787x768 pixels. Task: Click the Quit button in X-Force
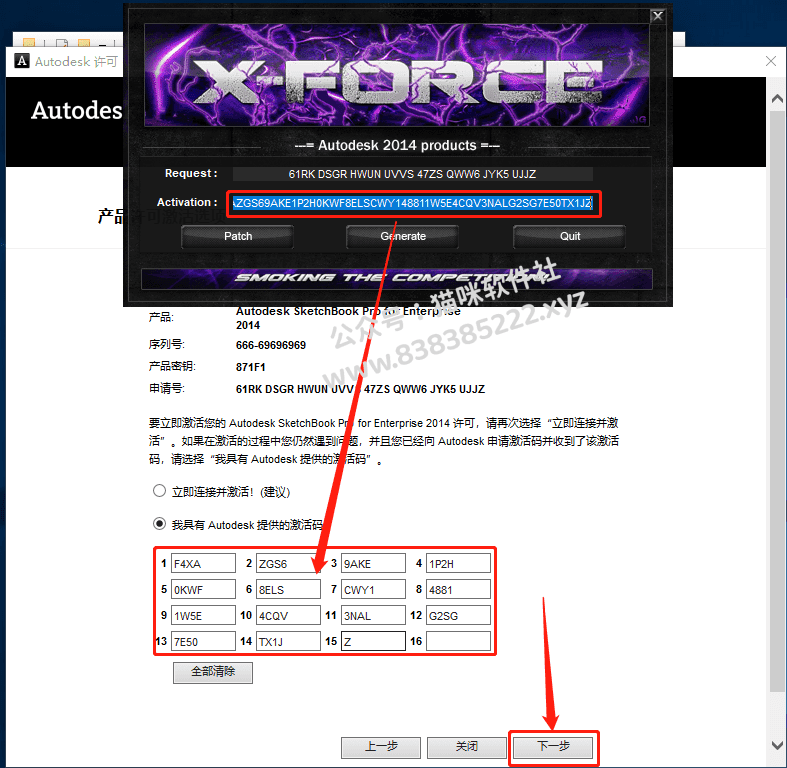(x=570, y=236)
